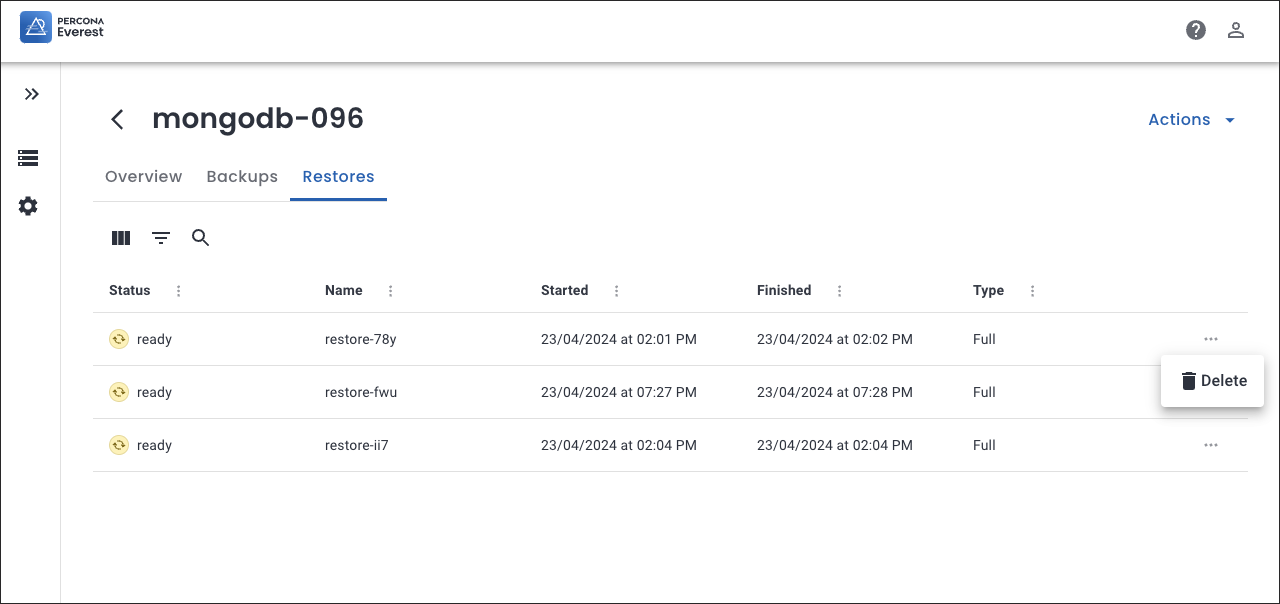The height and width of the screenshot is (604, 1280).
Task: Open Status column options menu
Action: 179,291
